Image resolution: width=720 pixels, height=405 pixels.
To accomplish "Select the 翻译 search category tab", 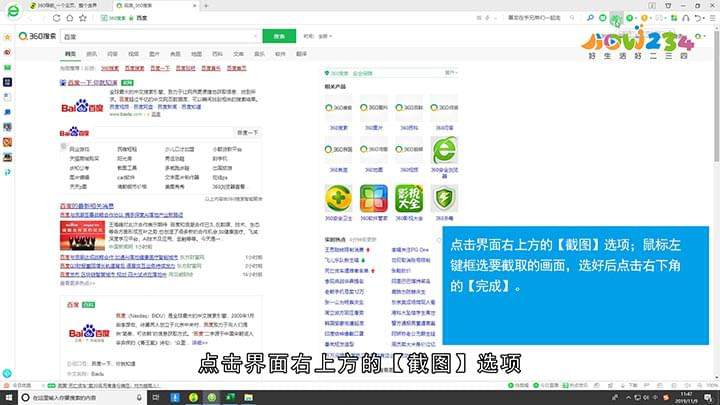I will [x=301, y=54].
